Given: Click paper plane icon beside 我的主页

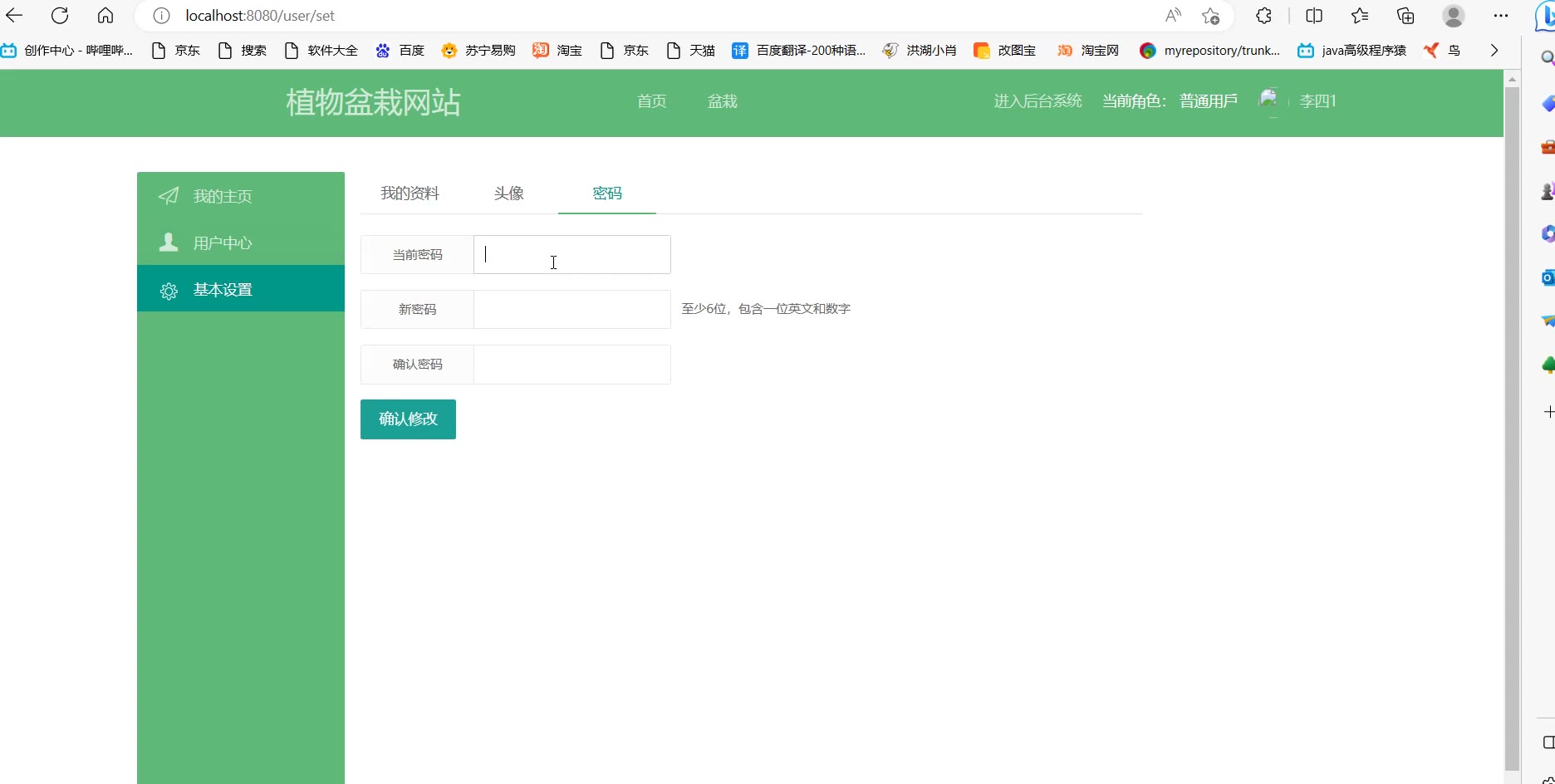Looking at the screenshot, I should (169, 196).
